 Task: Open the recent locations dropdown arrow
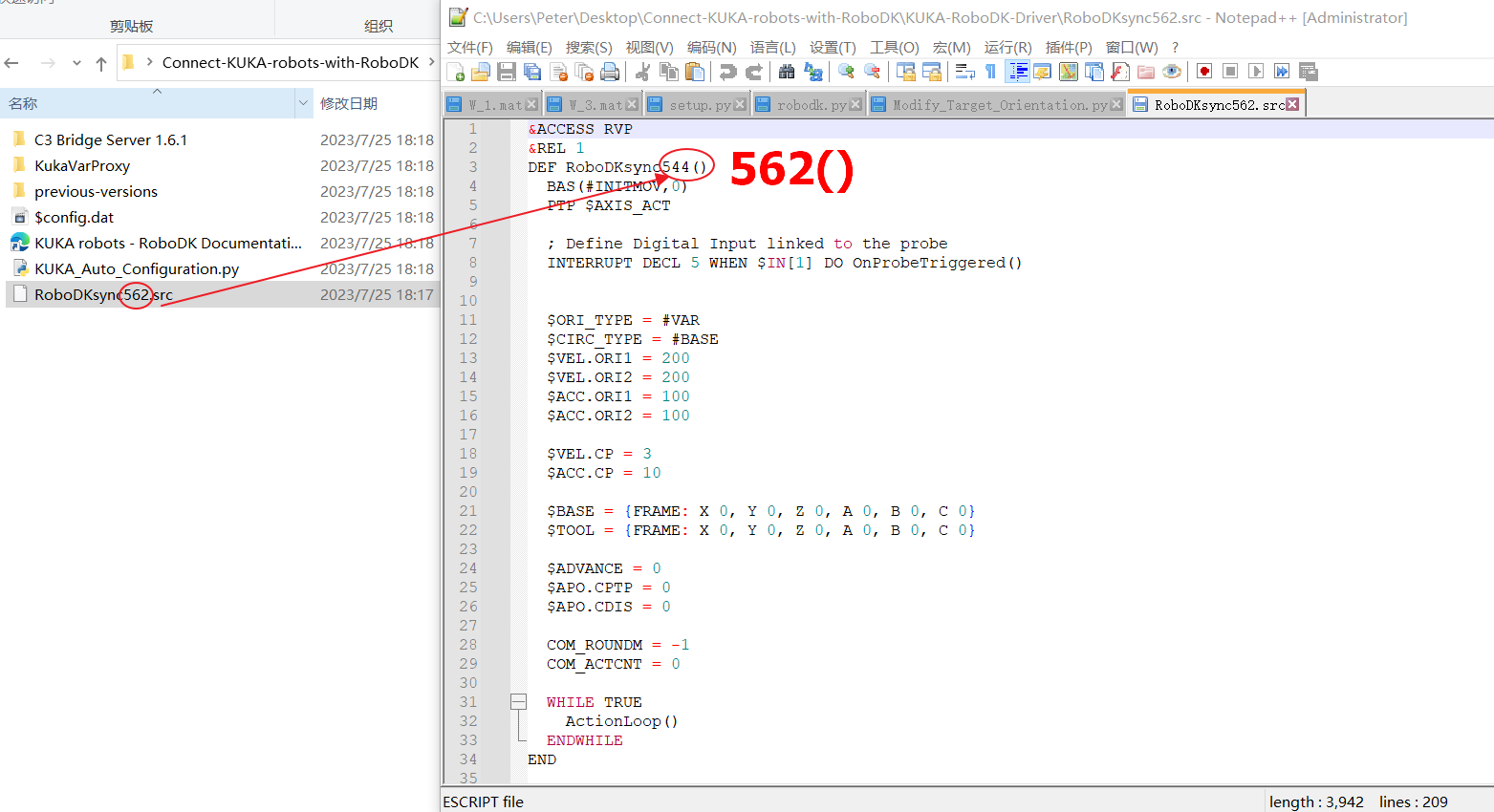point(76,64)
